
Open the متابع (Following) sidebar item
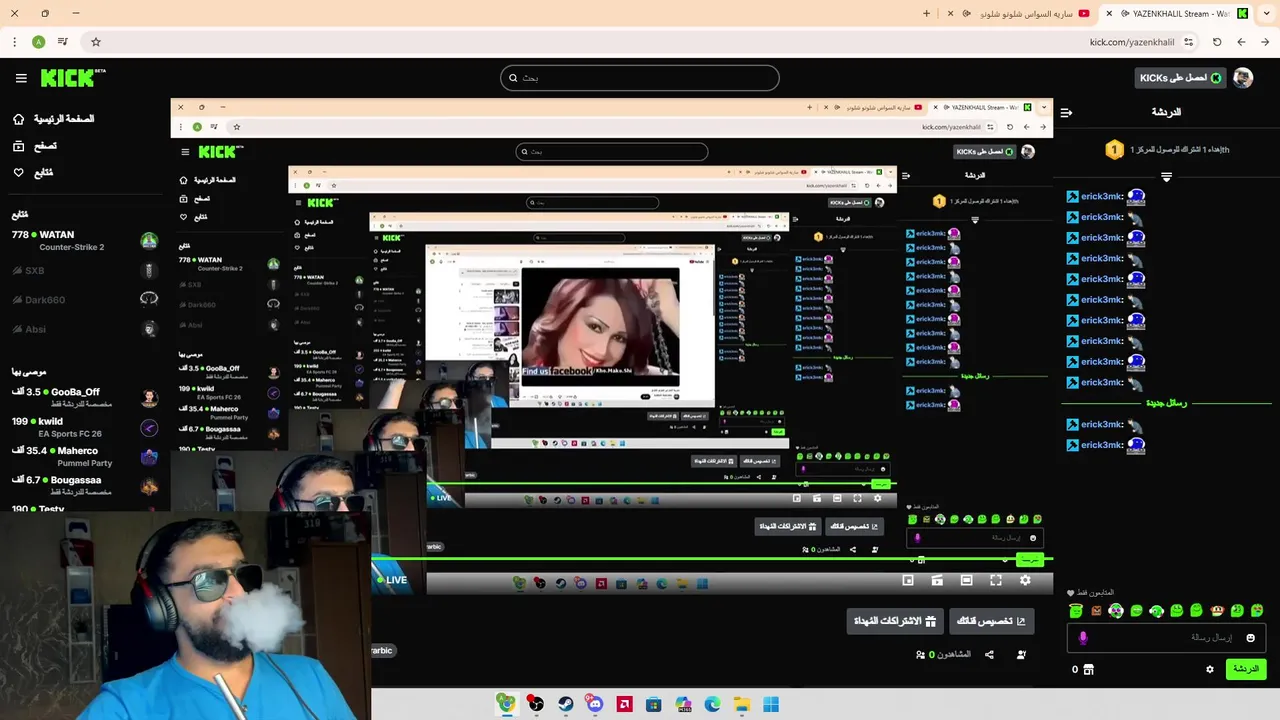click(33, 173)
